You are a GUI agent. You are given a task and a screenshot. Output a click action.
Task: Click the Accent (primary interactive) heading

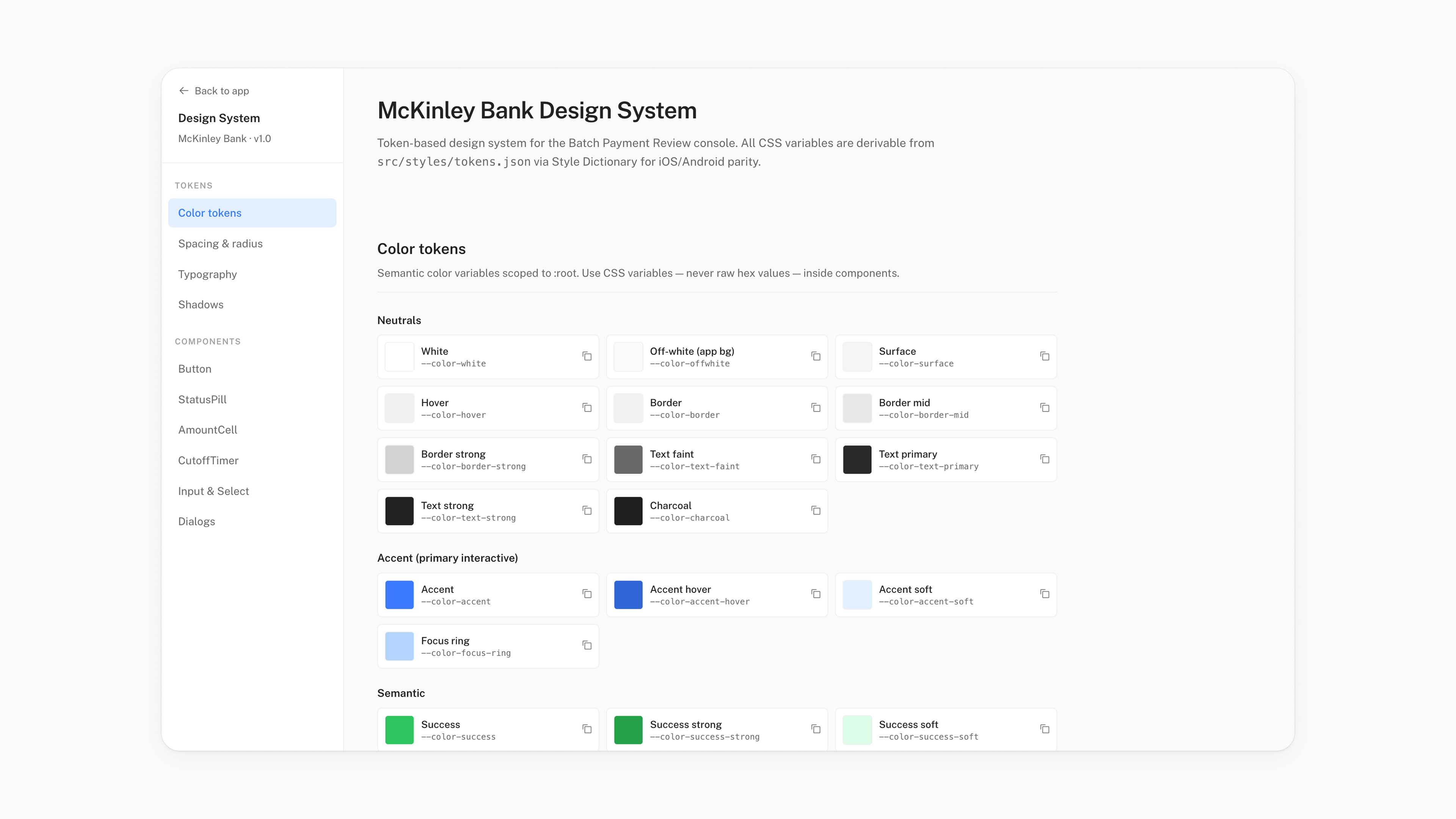point(447,558)
